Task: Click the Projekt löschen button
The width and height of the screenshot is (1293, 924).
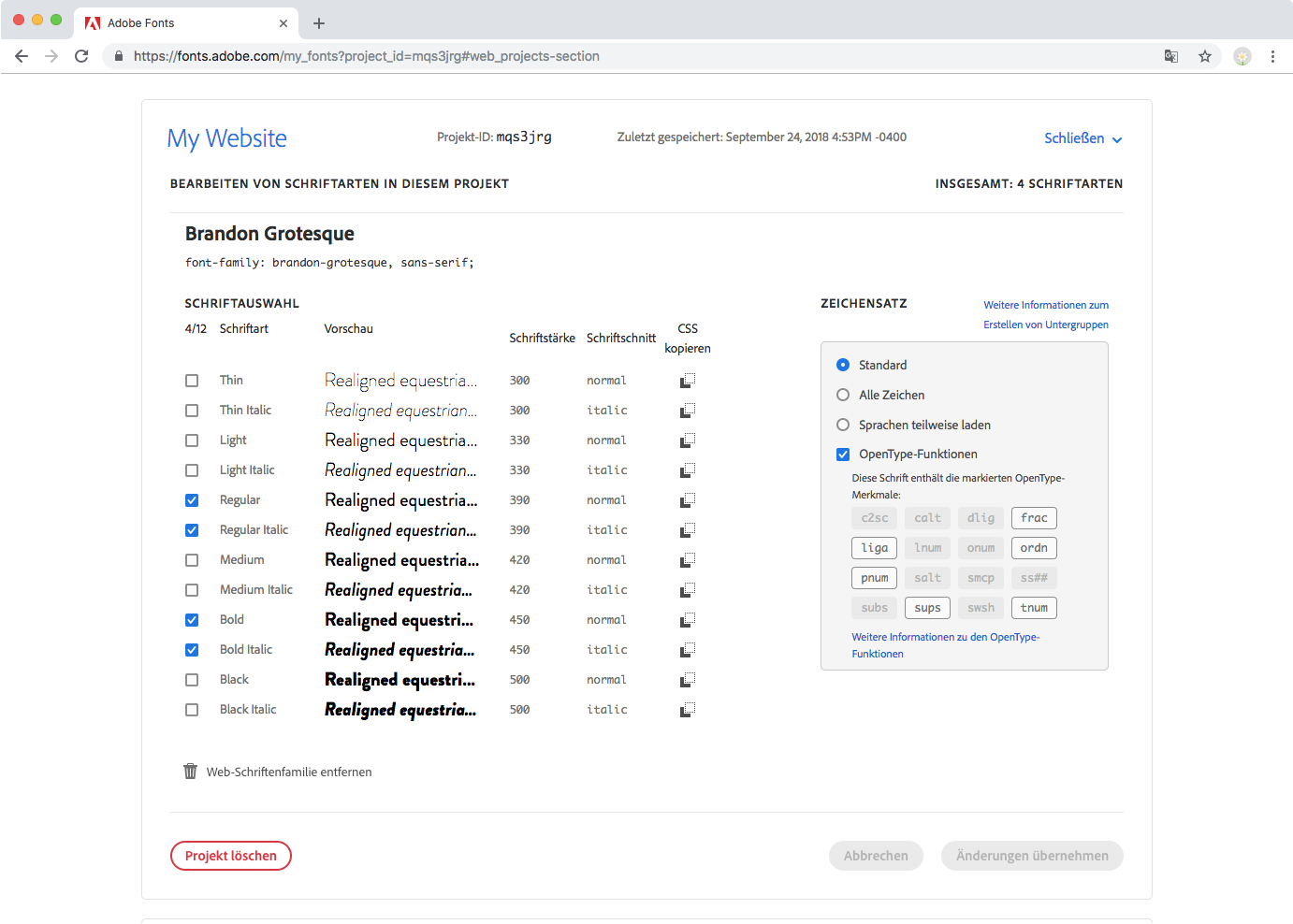Action: 231,856
